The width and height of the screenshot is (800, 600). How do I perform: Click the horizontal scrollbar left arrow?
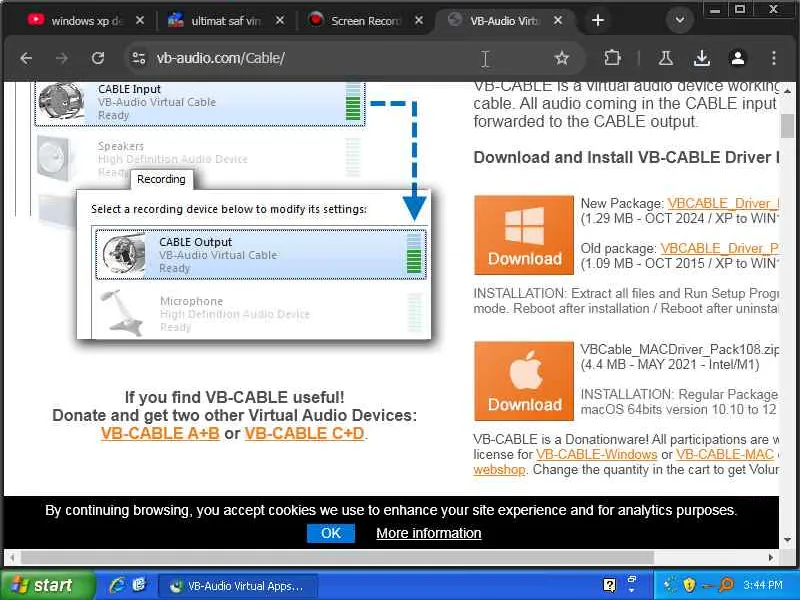click(x=11, y=558)
